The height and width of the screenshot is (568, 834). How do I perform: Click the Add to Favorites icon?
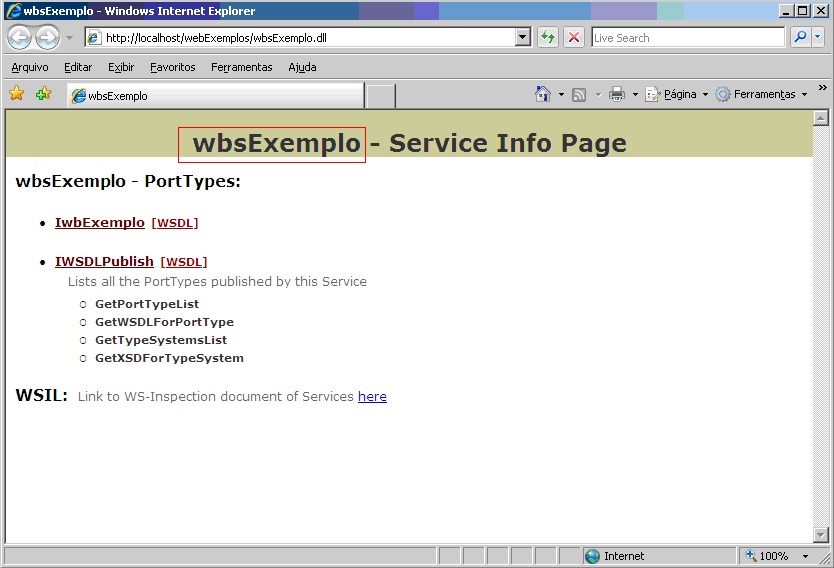coord(43,94)
